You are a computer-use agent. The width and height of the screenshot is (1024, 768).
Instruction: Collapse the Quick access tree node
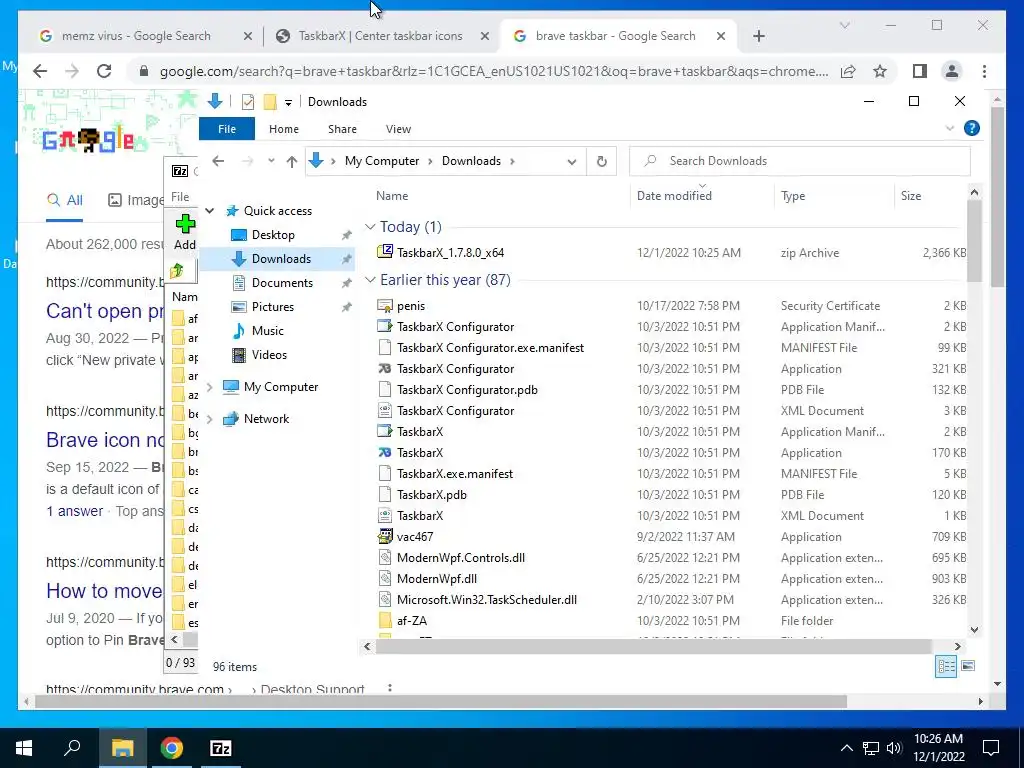coord(210,211)
